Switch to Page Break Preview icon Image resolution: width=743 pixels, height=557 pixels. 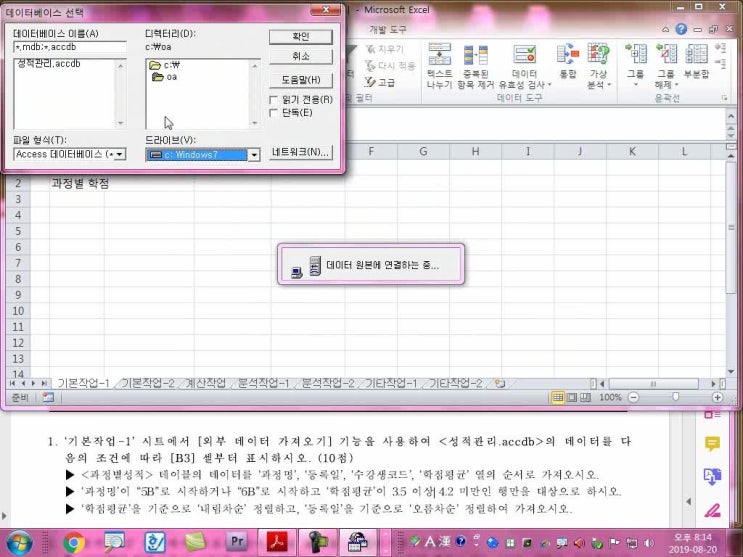[x=586, y=397]
